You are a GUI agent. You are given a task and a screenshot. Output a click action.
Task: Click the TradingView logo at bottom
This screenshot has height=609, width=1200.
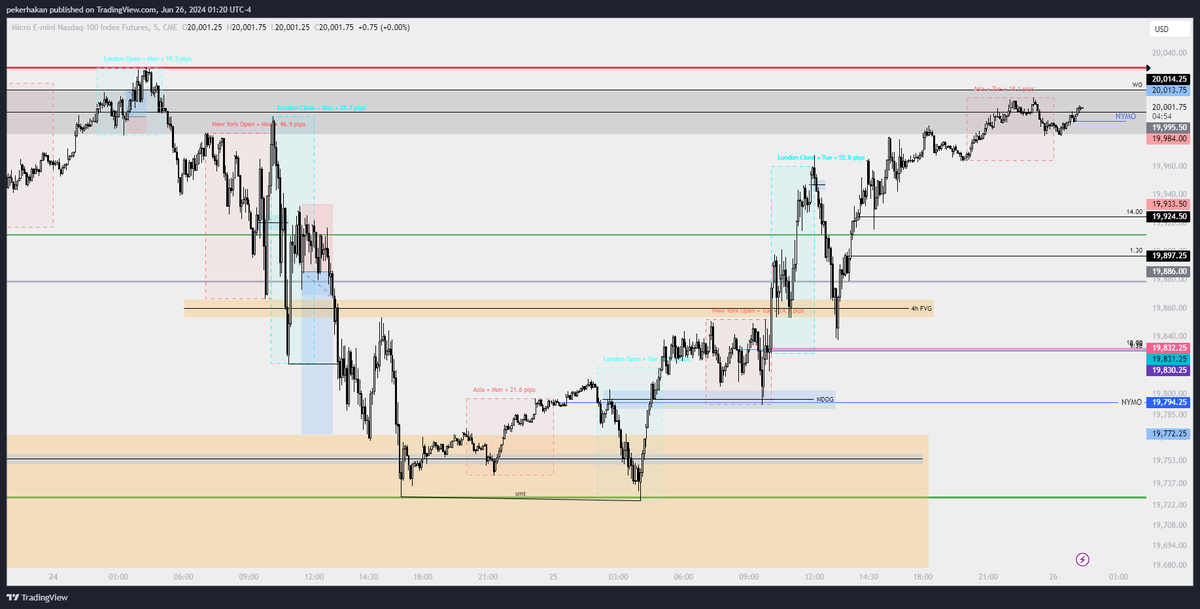point(37,598)
